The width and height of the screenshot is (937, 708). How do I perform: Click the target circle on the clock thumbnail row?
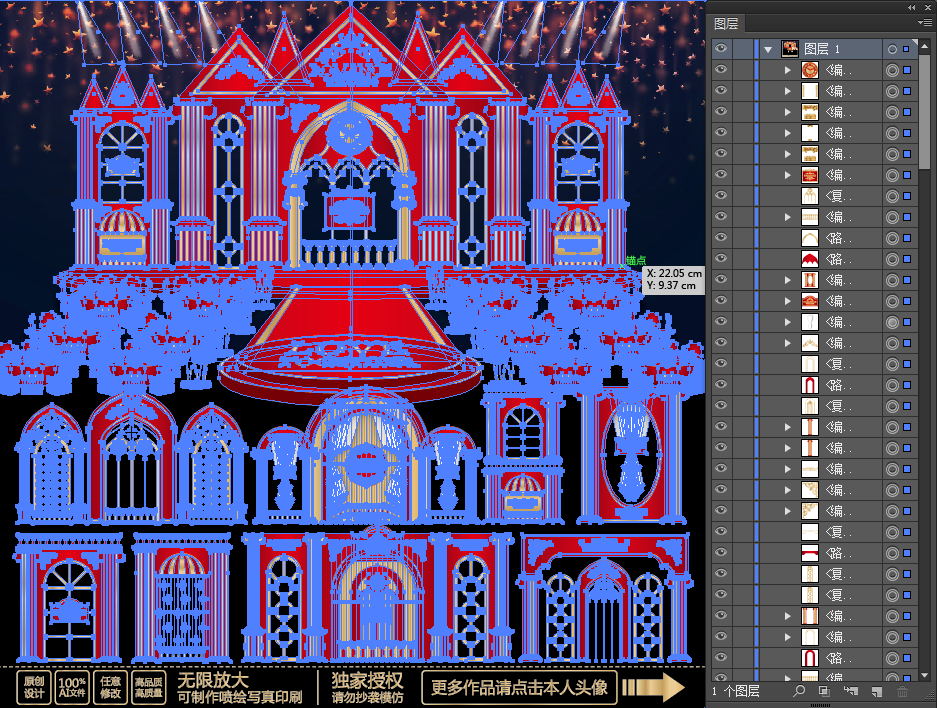(x=892, y=70)
